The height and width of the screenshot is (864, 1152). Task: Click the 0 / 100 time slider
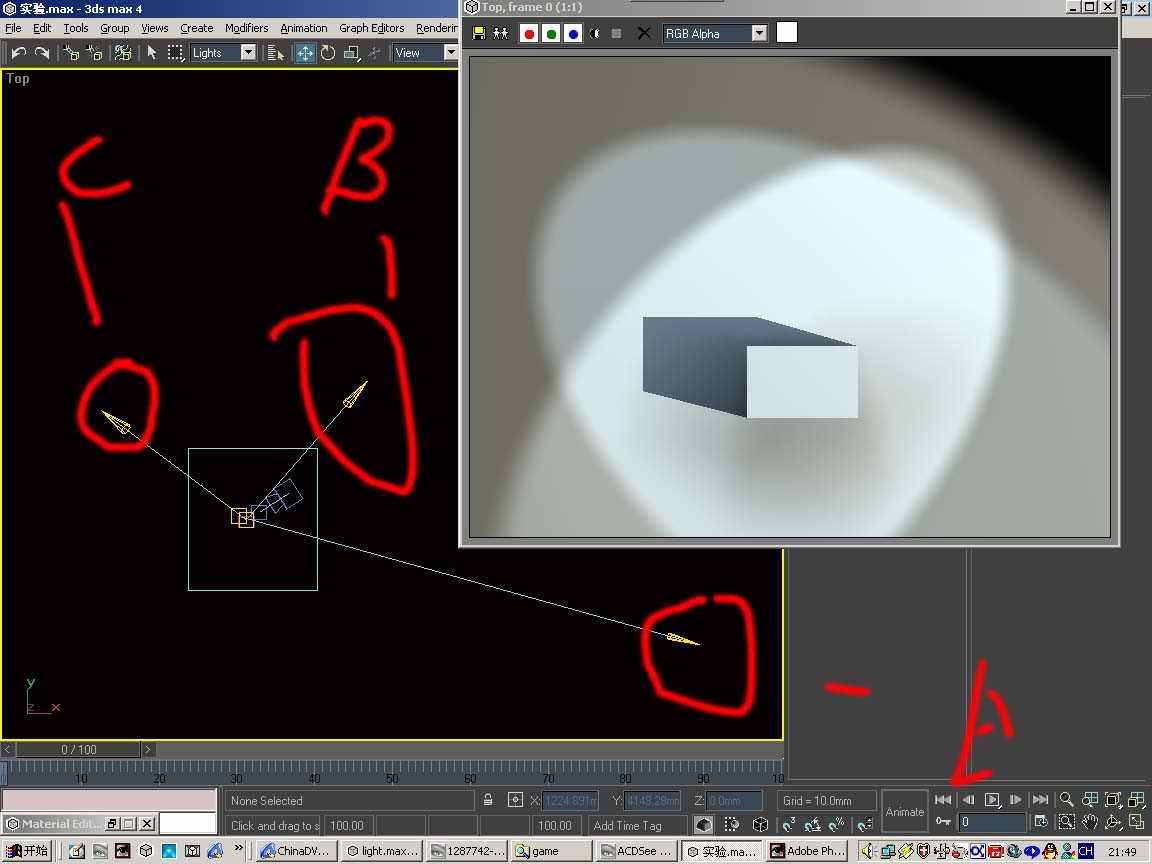pos(79,749)
